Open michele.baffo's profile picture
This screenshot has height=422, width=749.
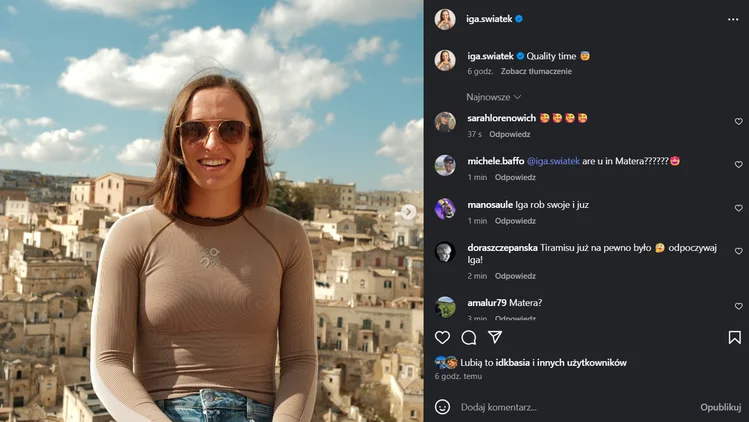tap(445, 165)
